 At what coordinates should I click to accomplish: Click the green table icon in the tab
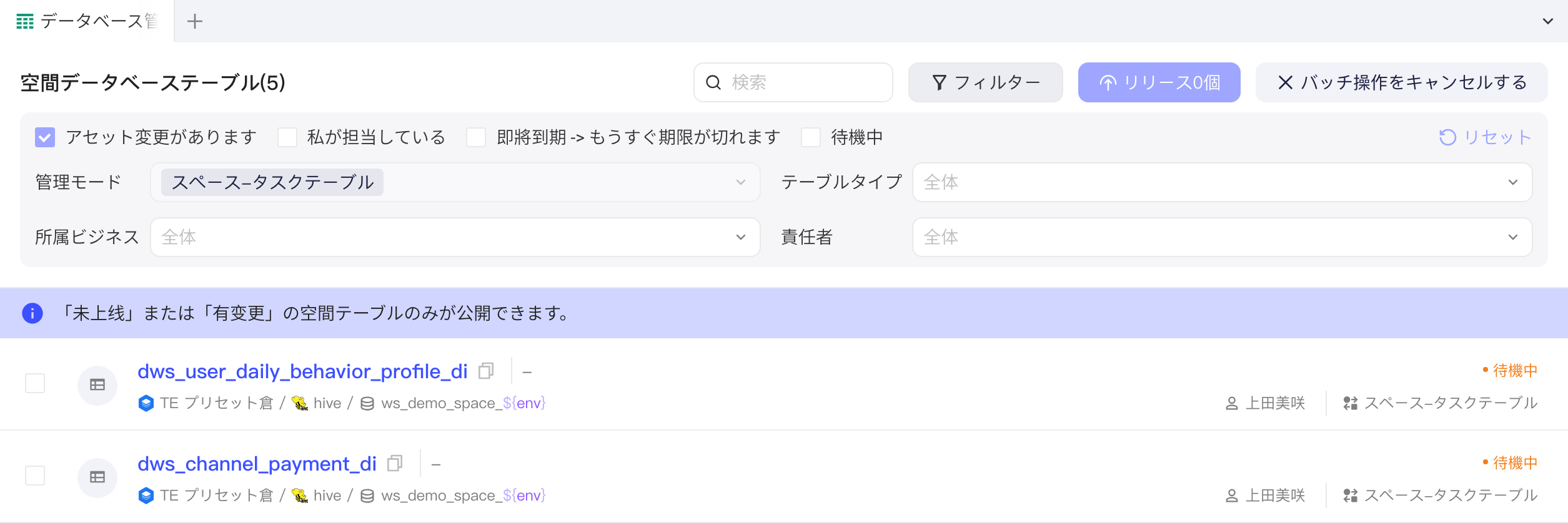point(25,21)
